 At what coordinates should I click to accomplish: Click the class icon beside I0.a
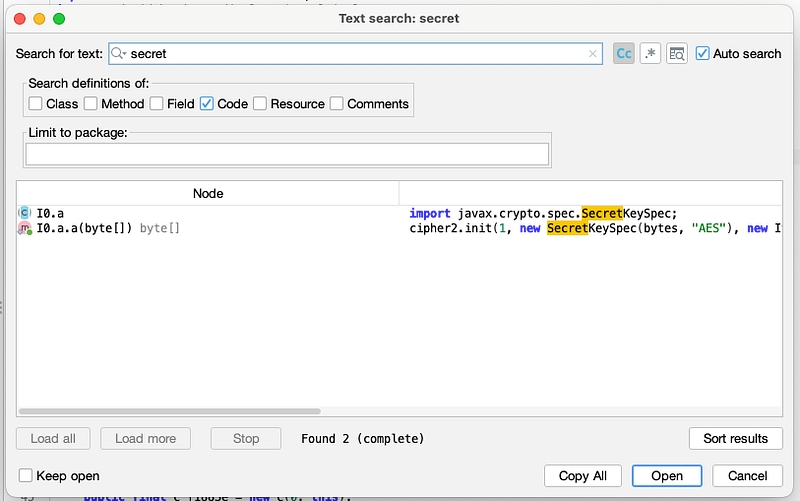click(x=24, y=213)
